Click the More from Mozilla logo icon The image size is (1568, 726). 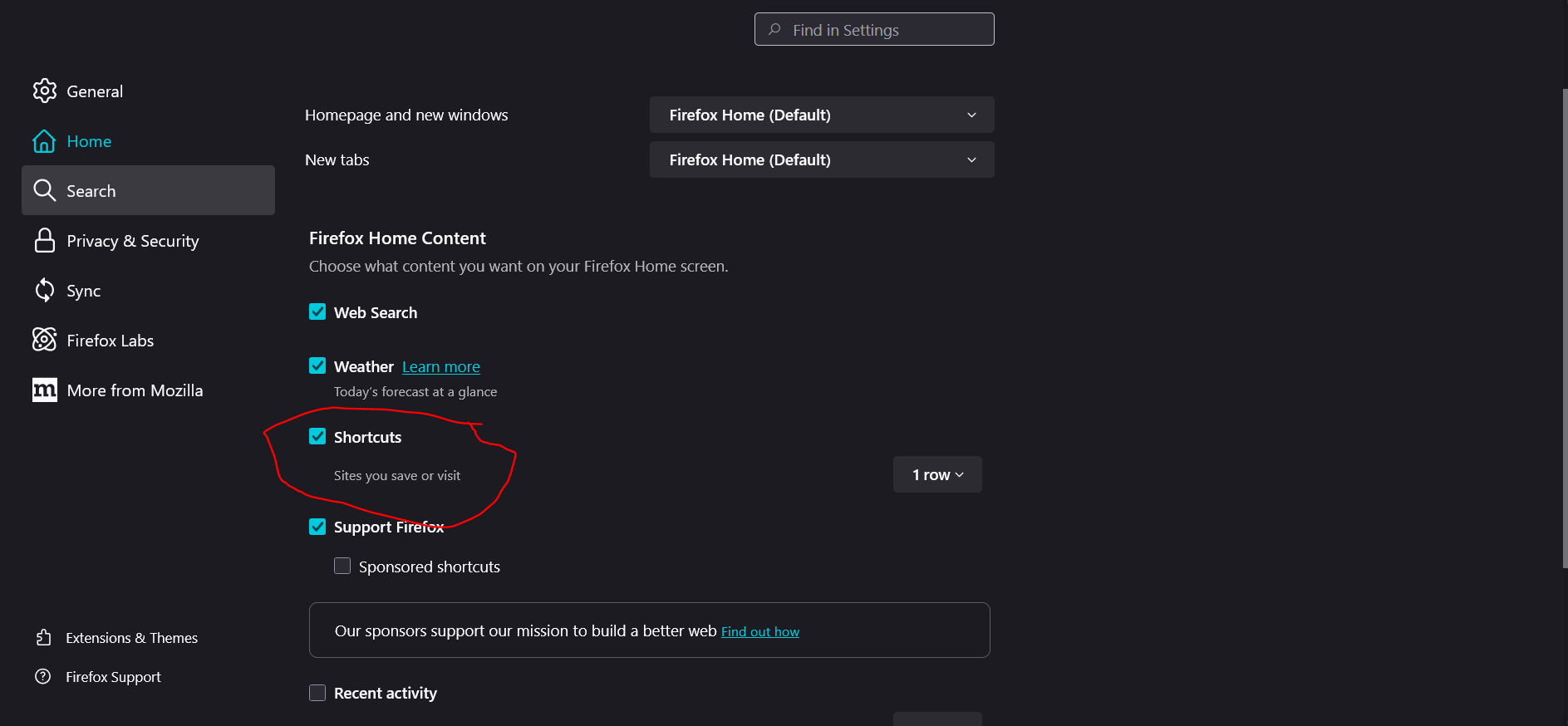pos(45,390)
